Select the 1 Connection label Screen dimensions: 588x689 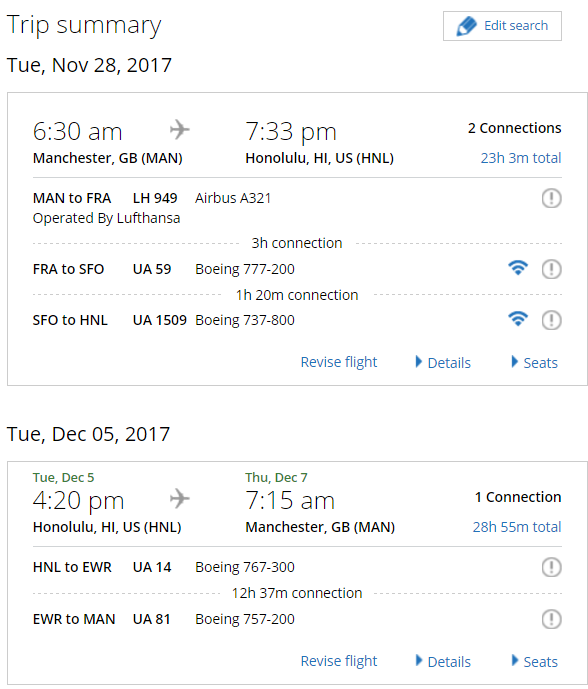(518, 497)
